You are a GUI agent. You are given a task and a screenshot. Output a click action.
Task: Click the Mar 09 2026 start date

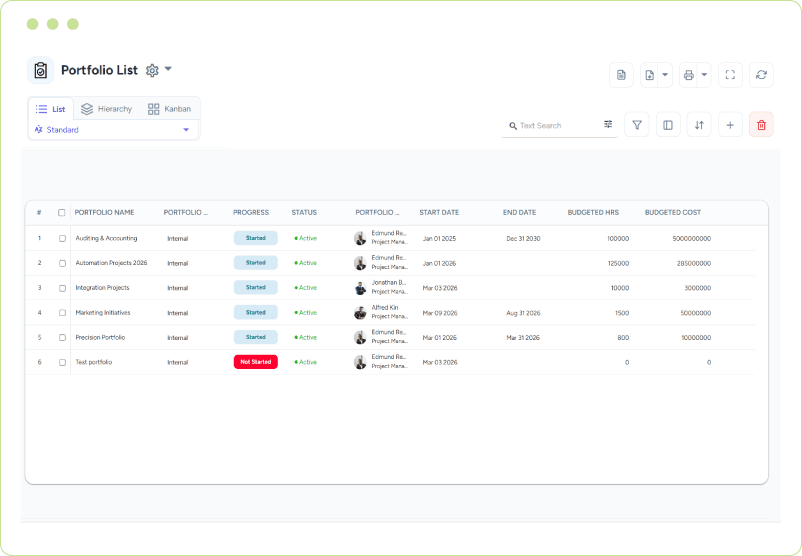[440, 313]
